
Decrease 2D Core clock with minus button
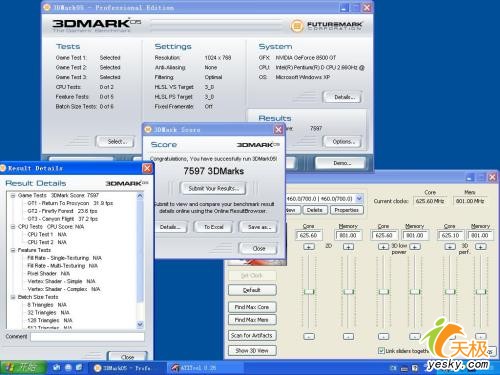click(309, 336)
